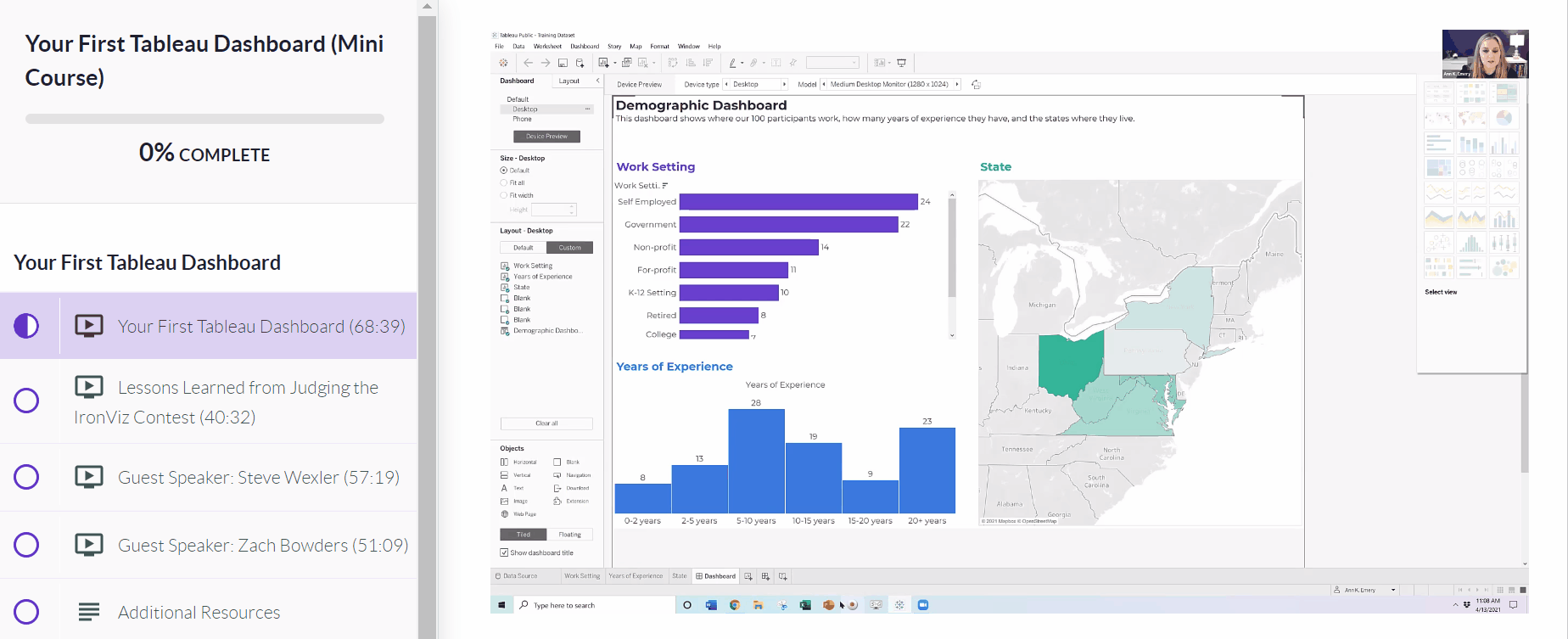Click the Save icon in Tableau toolbar
The image size is (1568, 639).
[x=563, y=63]
